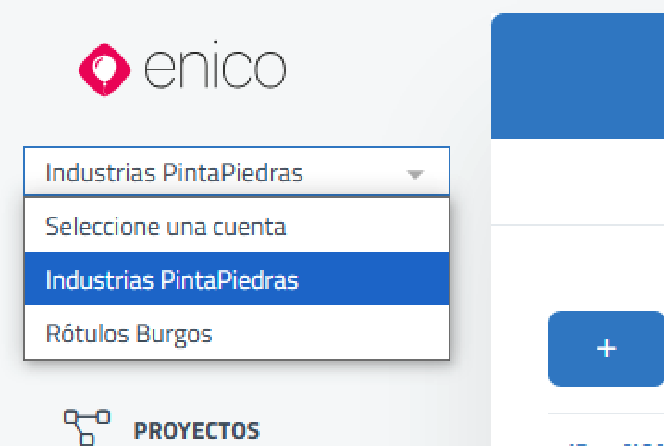Reset selection with "Seleccione una cuenta"
Viewport: 664px width, 446px height.
click(x=166, y=226)
